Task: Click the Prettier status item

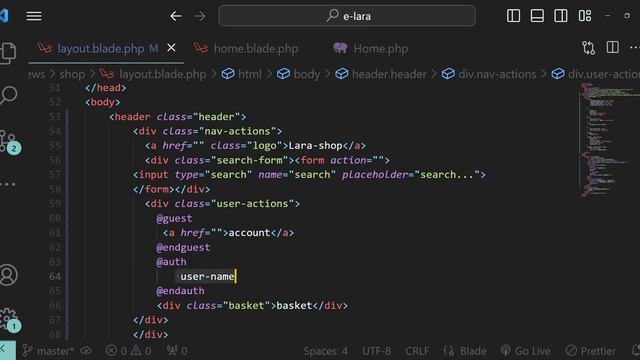Action: [591, 351]
